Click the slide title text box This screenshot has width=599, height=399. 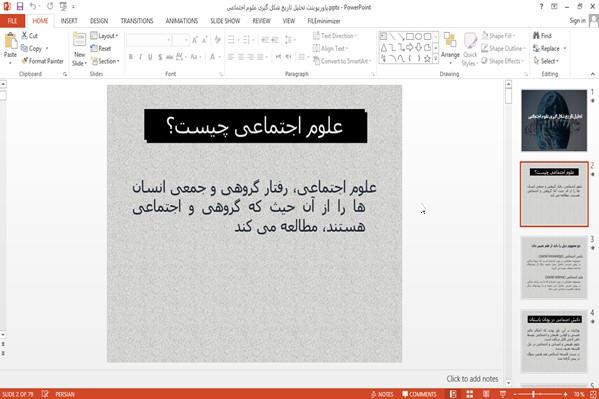click(x=256, y=126)
